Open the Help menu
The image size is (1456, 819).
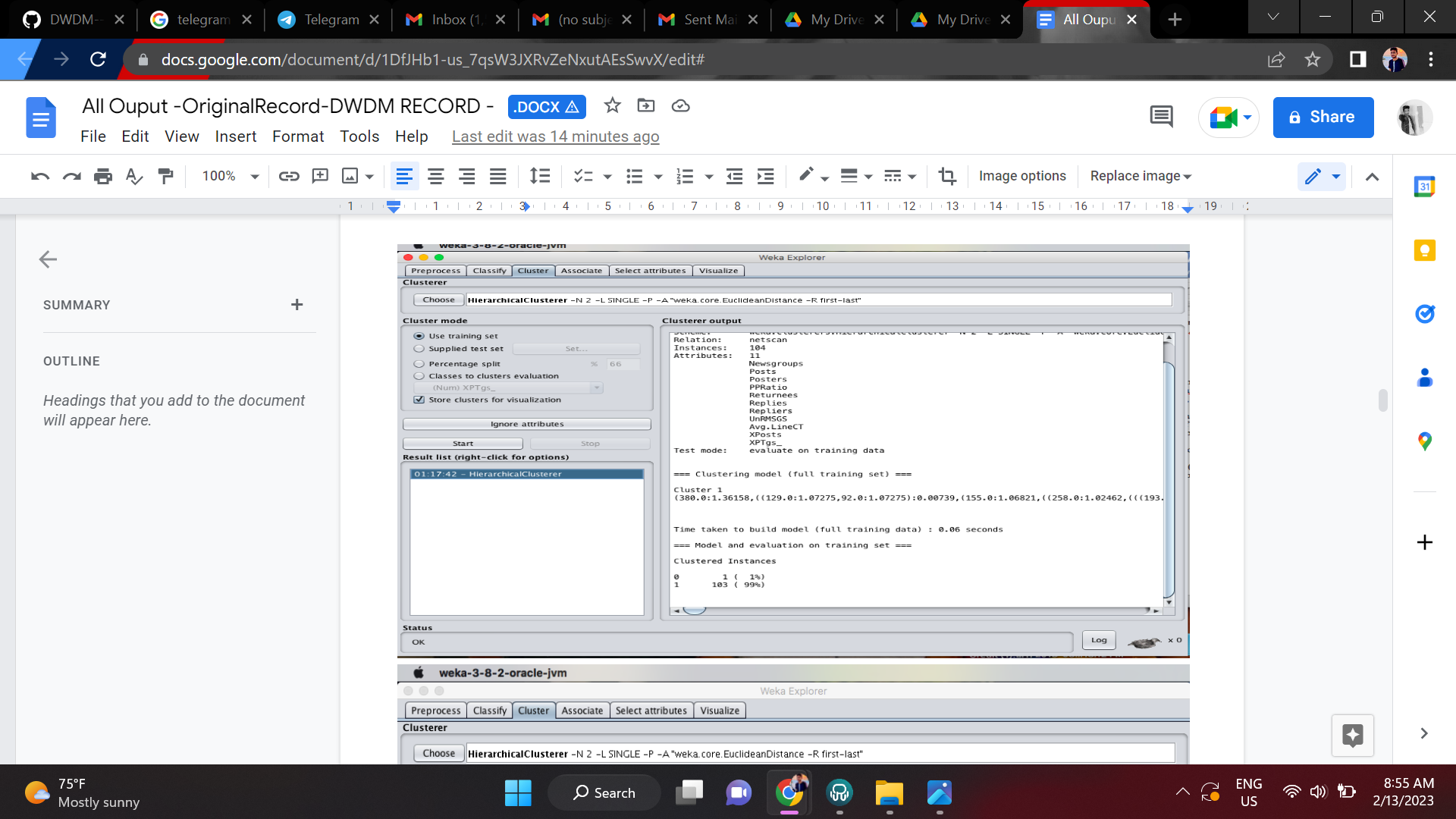click(x=412, y=136)
